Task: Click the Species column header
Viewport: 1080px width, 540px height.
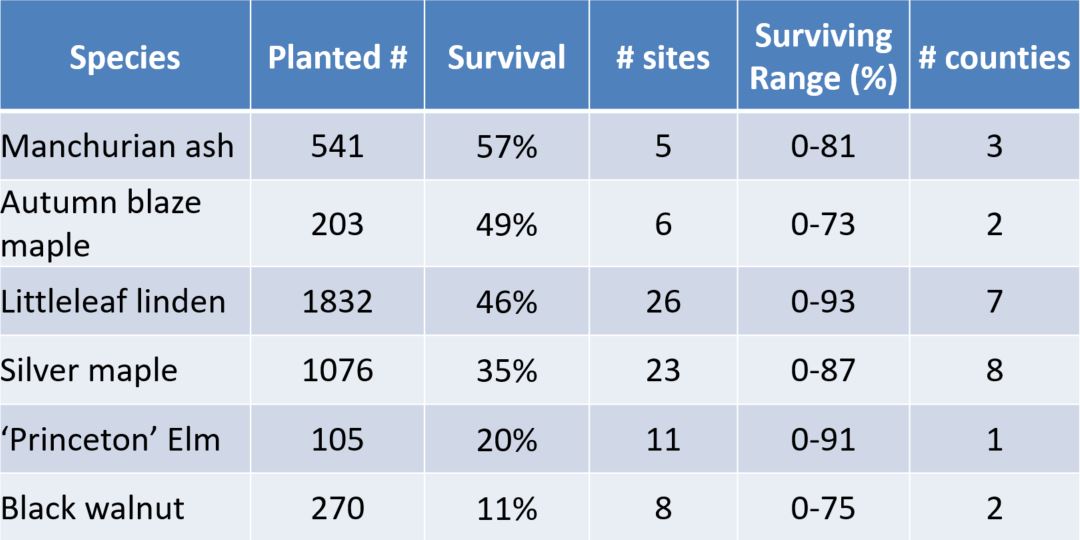Action: tap(125, 57)
